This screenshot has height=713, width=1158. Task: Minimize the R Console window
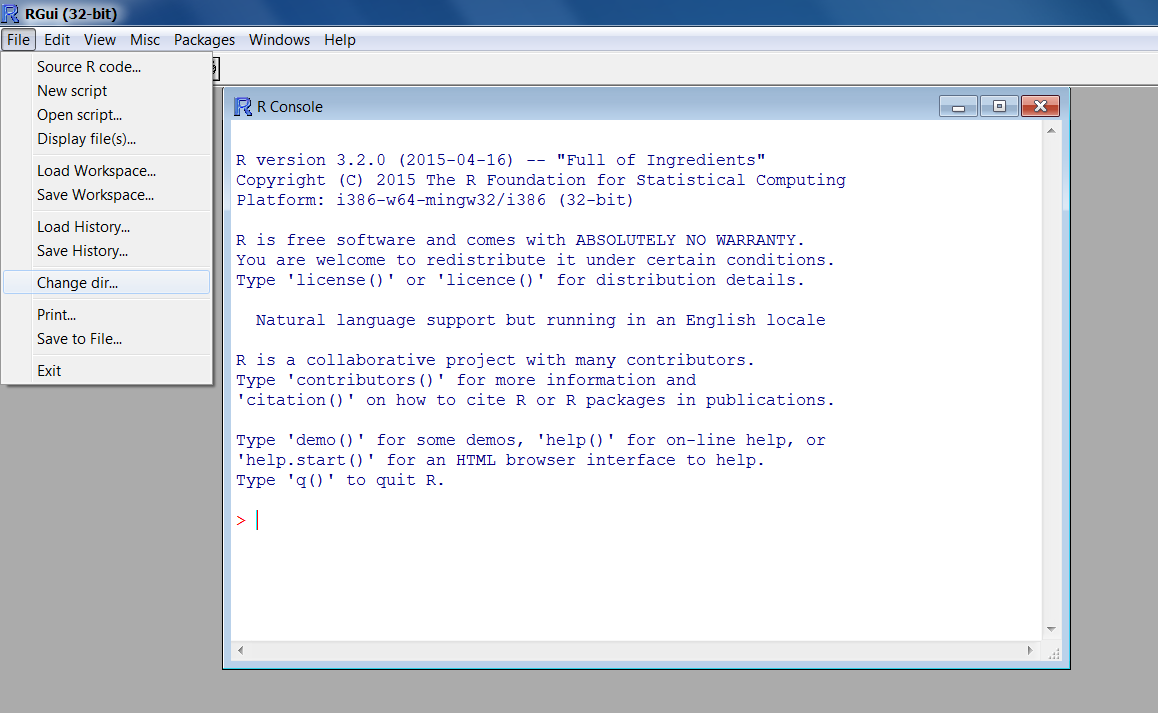959,106
